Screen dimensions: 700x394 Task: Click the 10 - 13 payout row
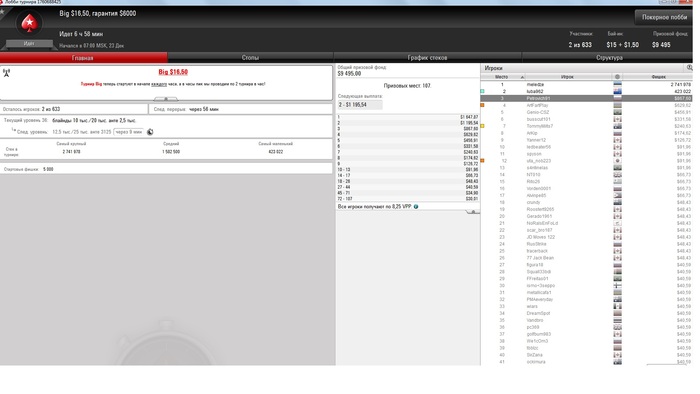click(x=408, y=170)
